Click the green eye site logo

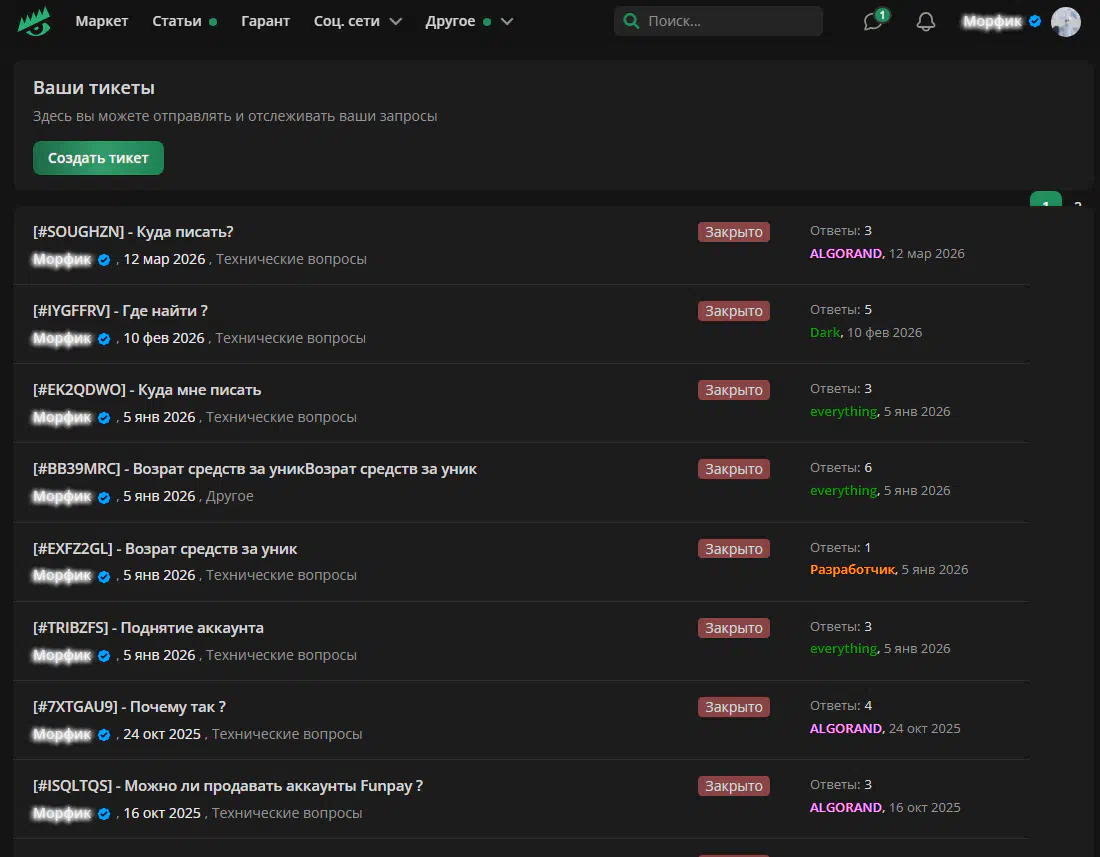click(x=34, y=21)
